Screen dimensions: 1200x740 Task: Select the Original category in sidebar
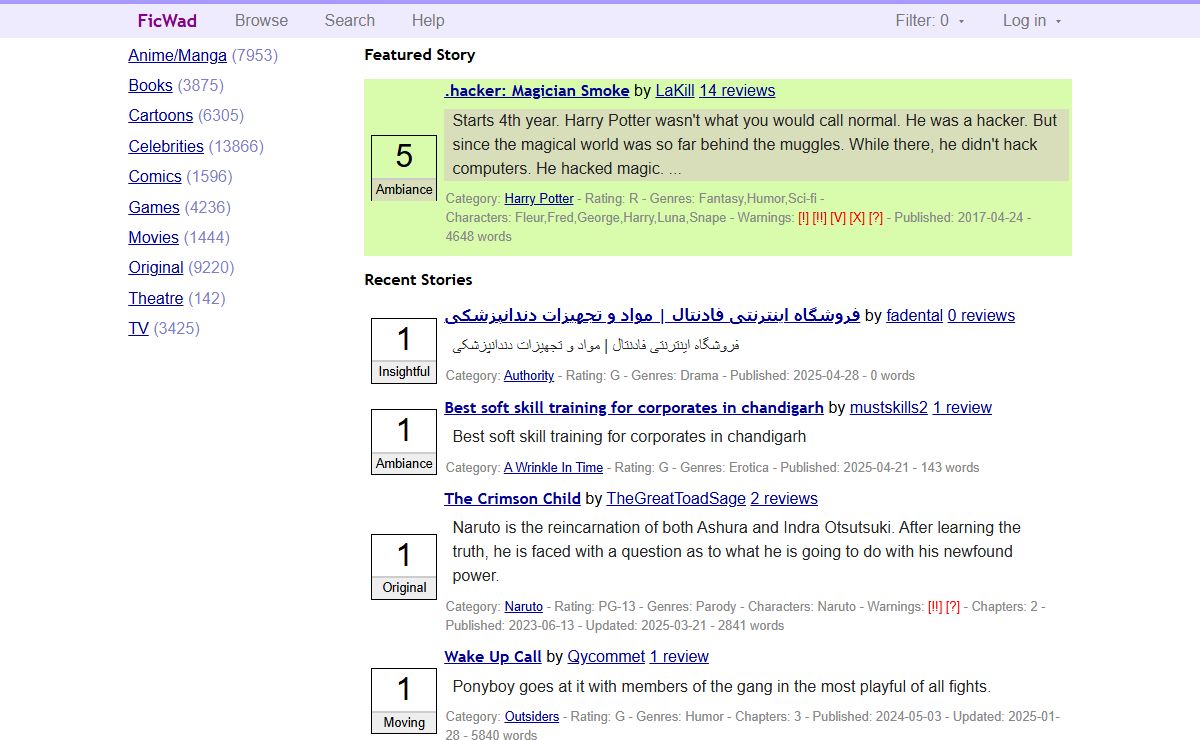155,267
